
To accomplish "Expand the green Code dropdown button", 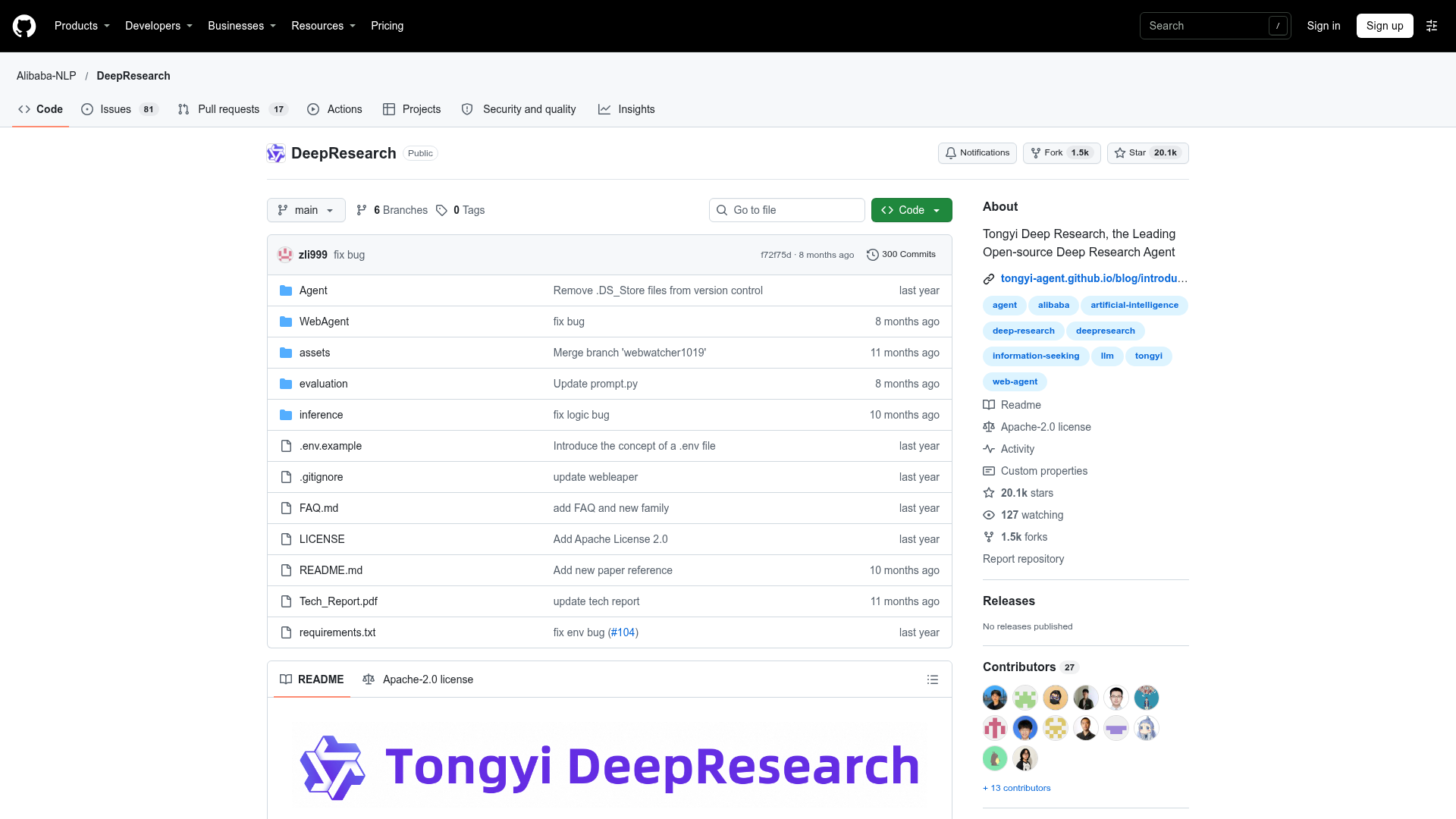I will click(912, 210).
